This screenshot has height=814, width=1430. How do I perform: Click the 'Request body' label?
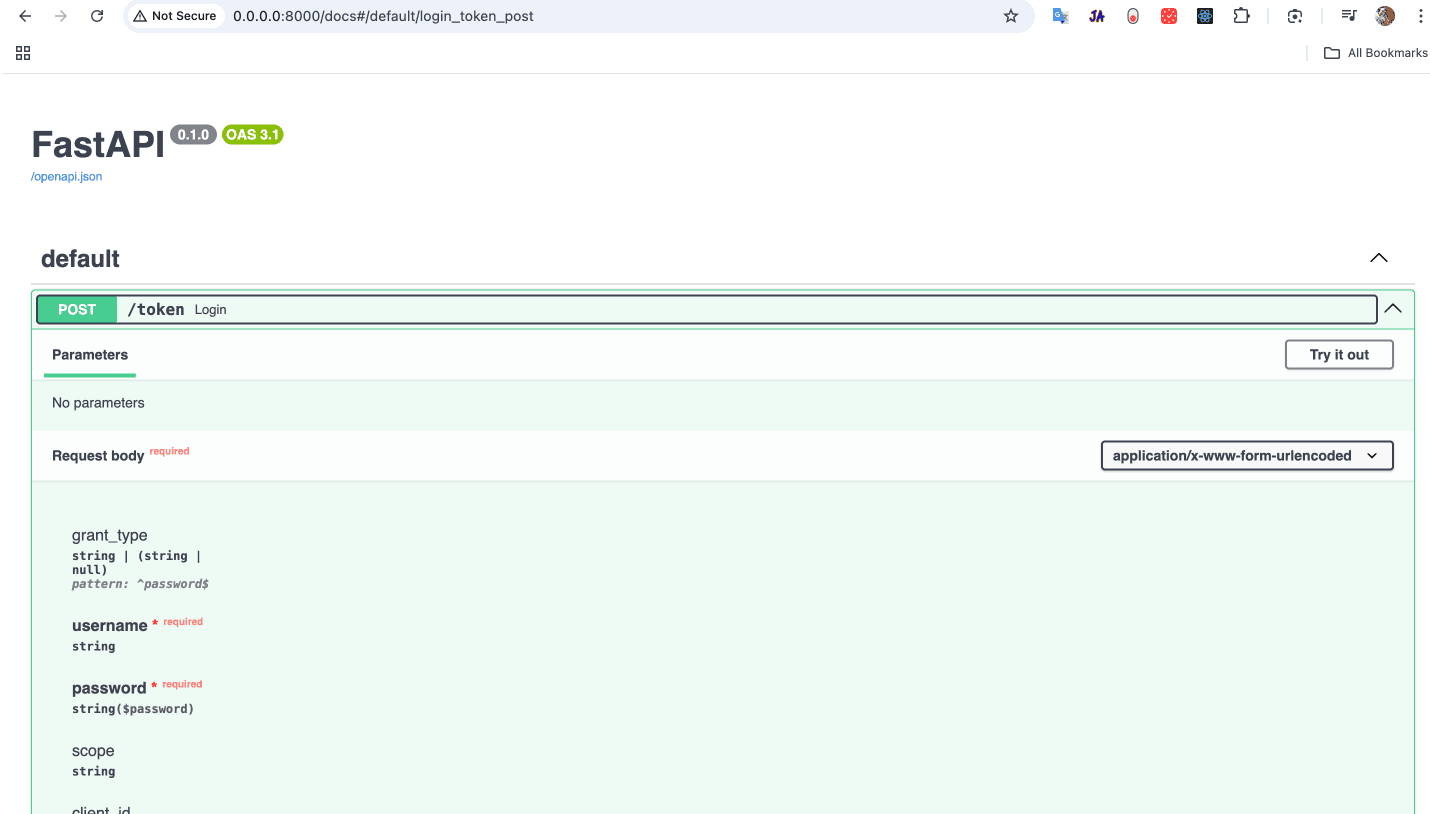point(98,456)
